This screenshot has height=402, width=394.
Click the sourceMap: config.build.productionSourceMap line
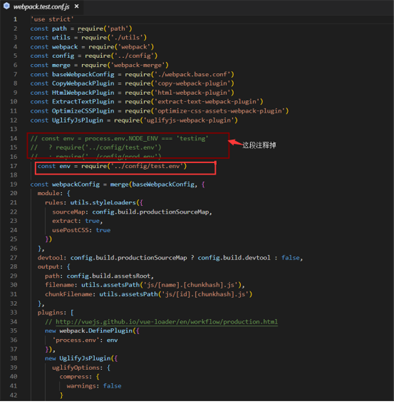[x=132, y=212]
